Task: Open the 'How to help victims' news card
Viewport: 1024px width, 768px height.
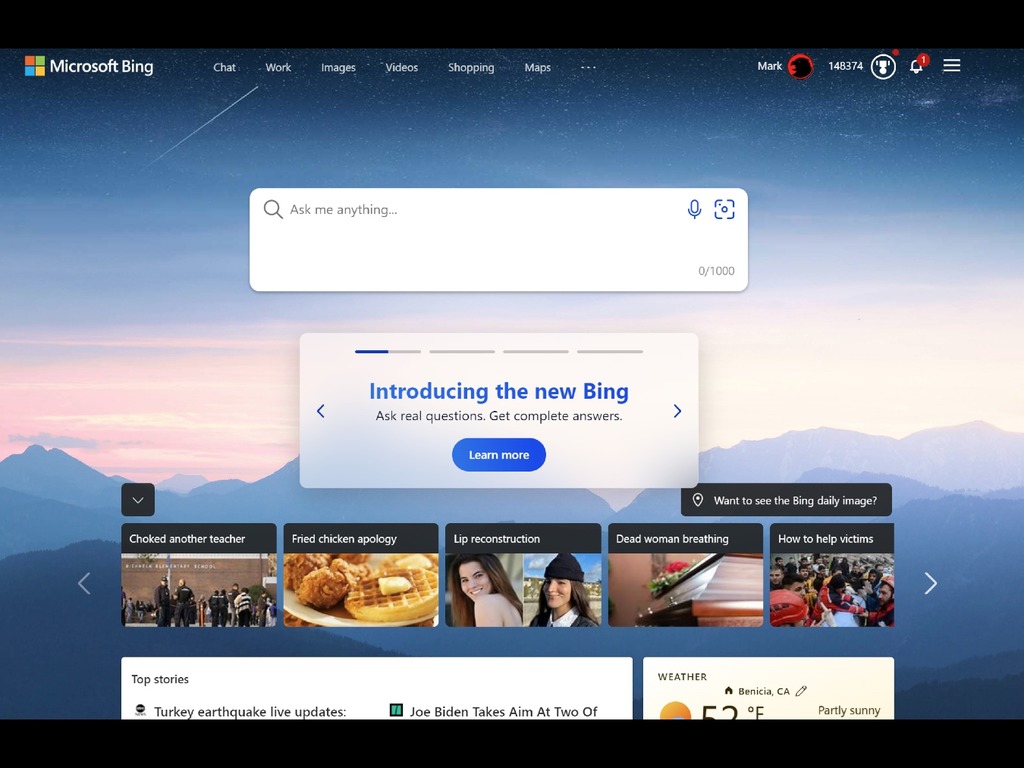Action: (832, 575)
